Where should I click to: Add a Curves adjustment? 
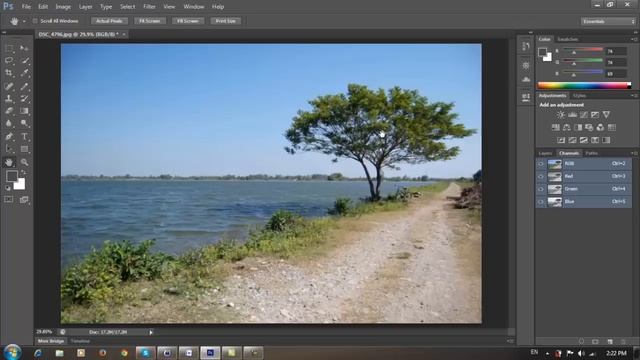pos(584,115)
